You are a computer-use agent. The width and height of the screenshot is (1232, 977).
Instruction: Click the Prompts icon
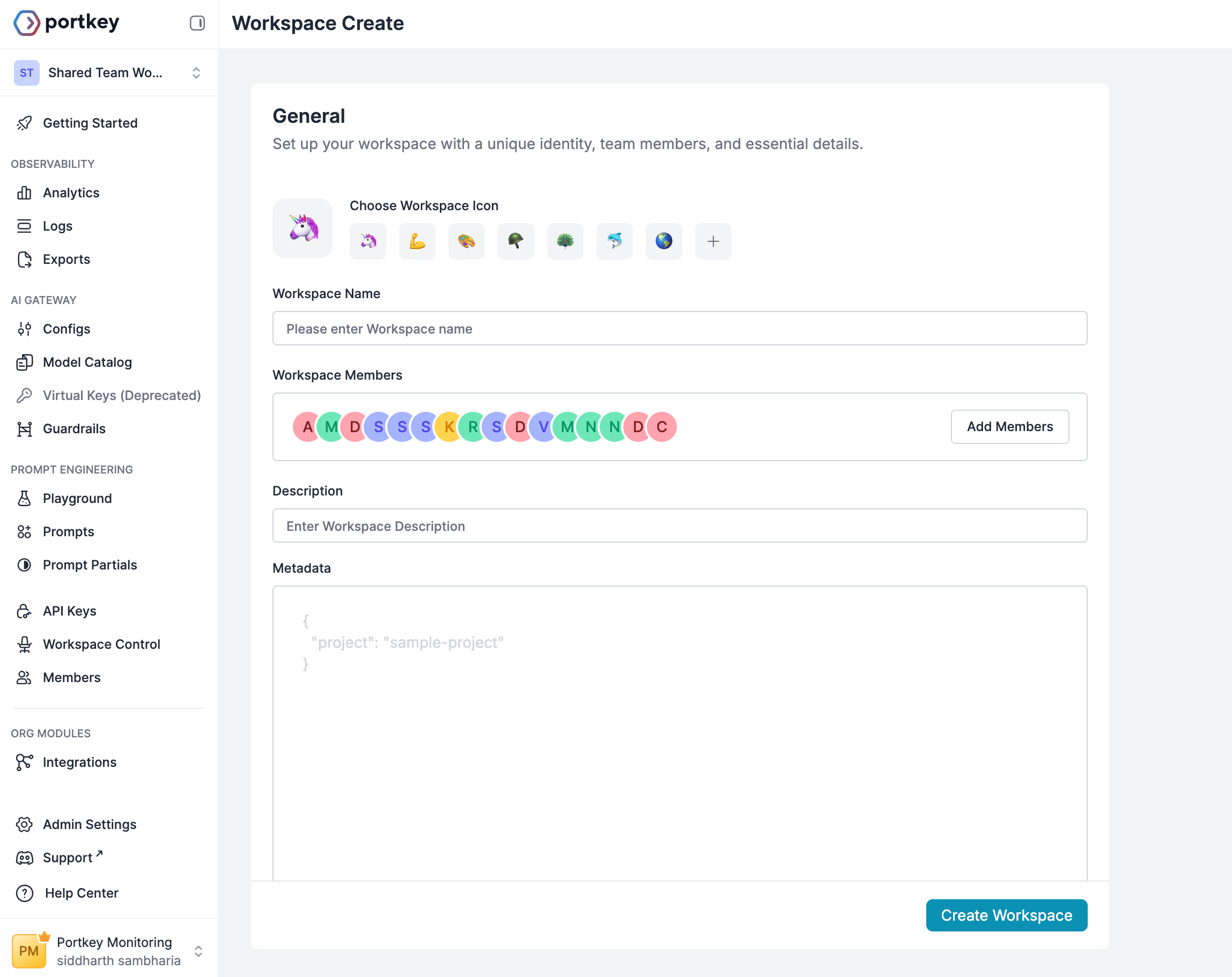tap(24, 531)
